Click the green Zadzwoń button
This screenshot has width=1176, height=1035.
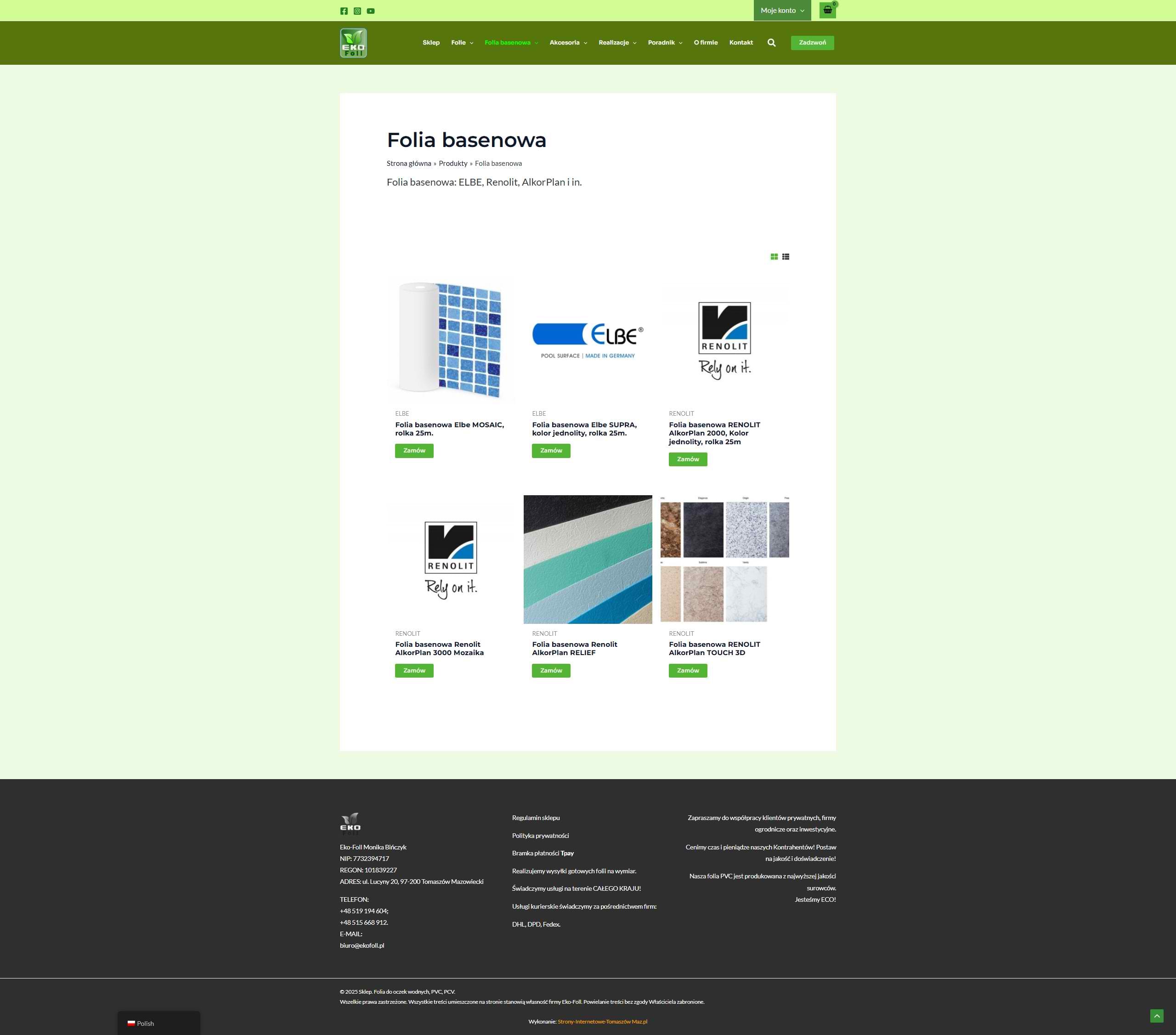point(812,43)
